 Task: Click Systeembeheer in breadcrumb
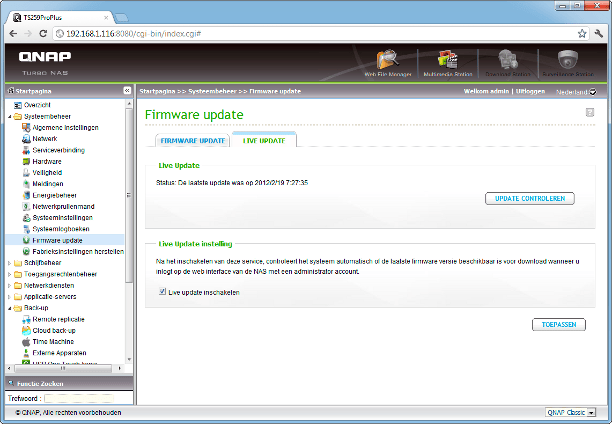coord(212,91)
